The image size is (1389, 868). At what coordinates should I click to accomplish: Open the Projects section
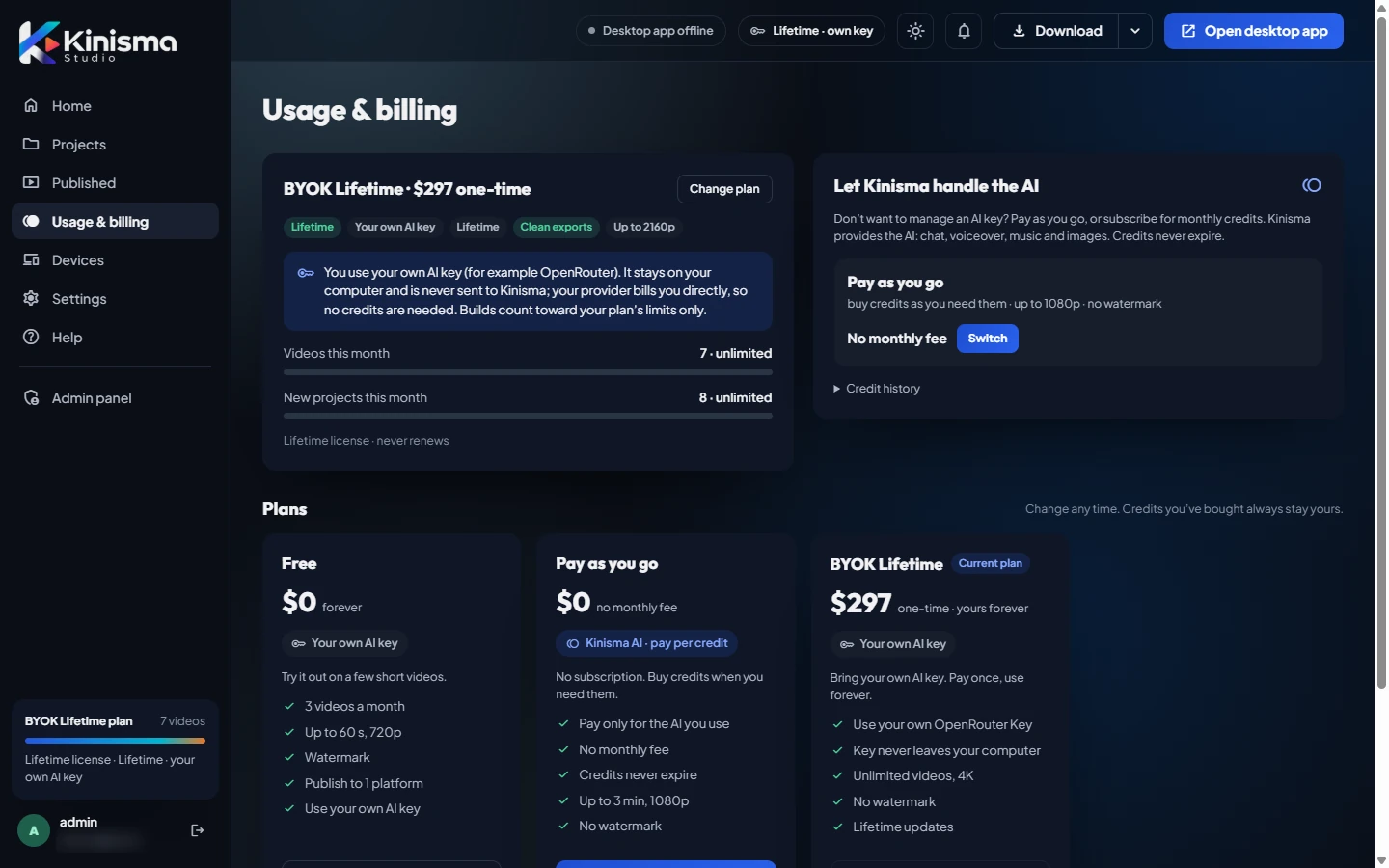click(115, 145)
